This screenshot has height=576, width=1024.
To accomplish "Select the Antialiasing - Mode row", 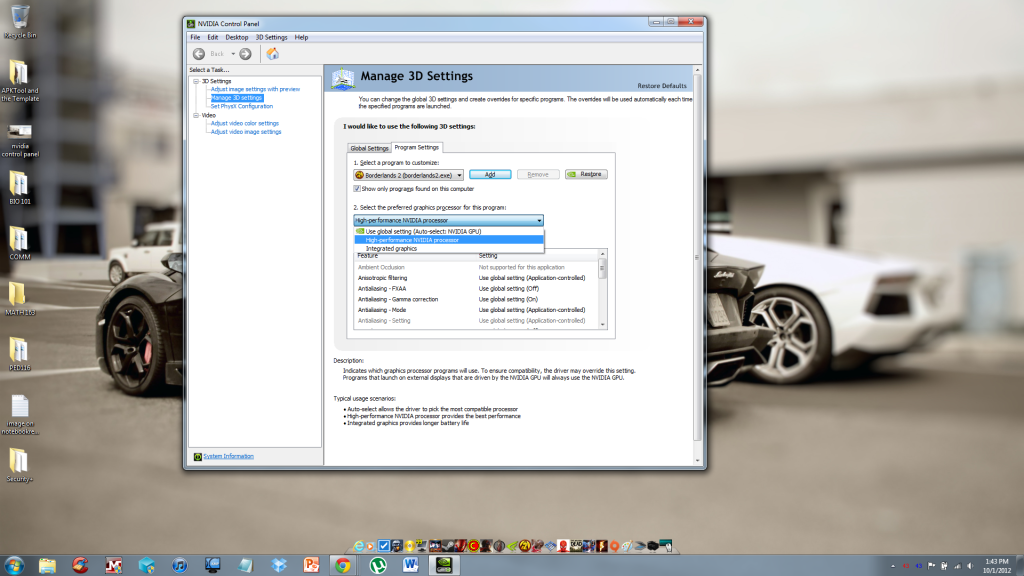I will coord(476,310).
